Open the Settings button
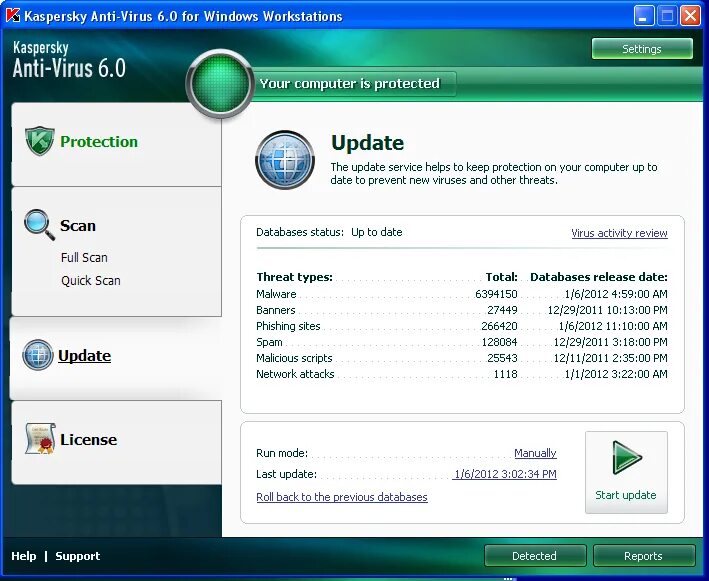This screenshot has width=709, height=581. 642,48
